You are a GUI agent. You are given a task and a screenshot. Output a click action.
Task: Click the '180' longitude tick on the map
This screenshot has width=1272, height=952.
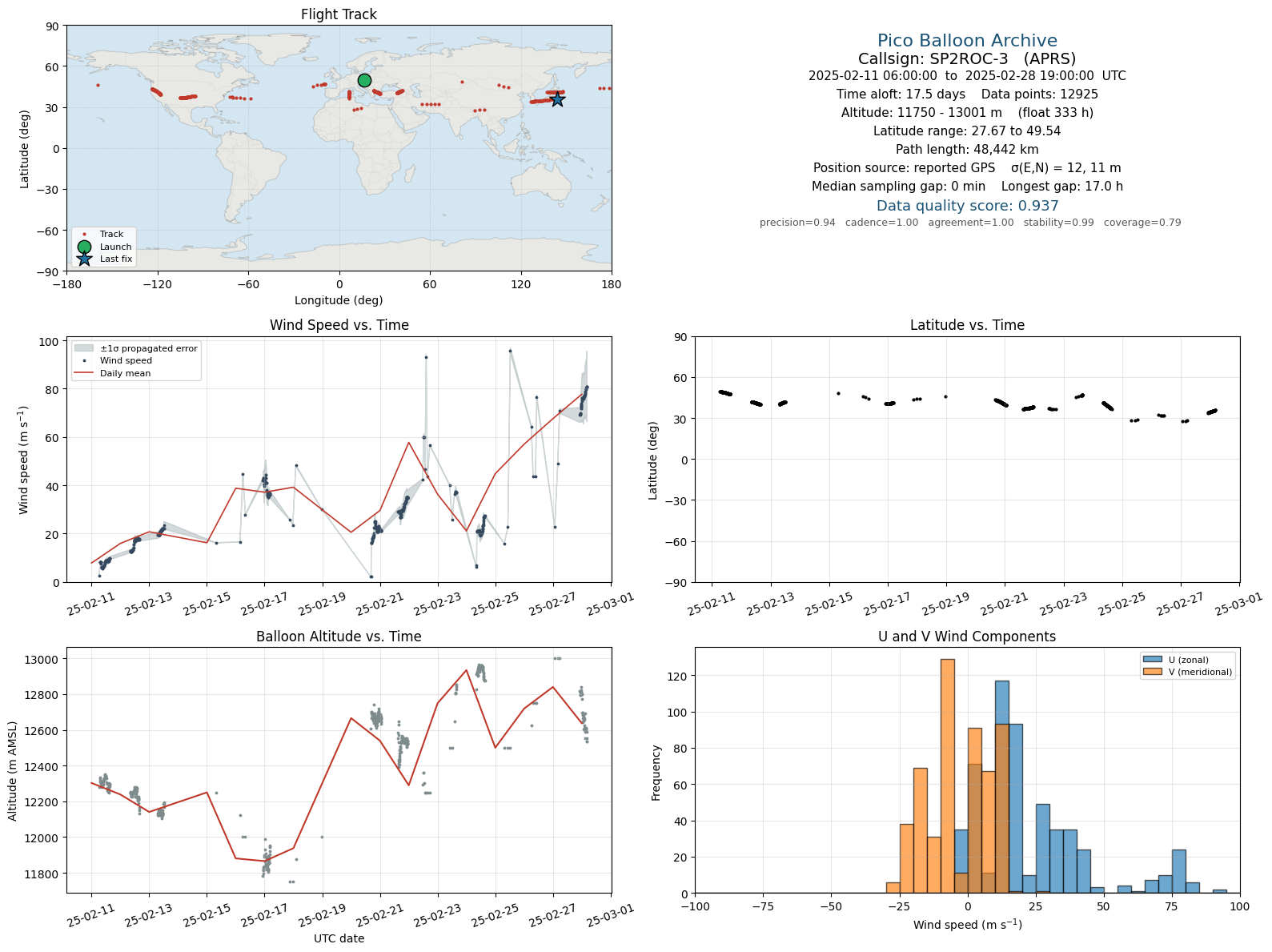coord(612,284)
